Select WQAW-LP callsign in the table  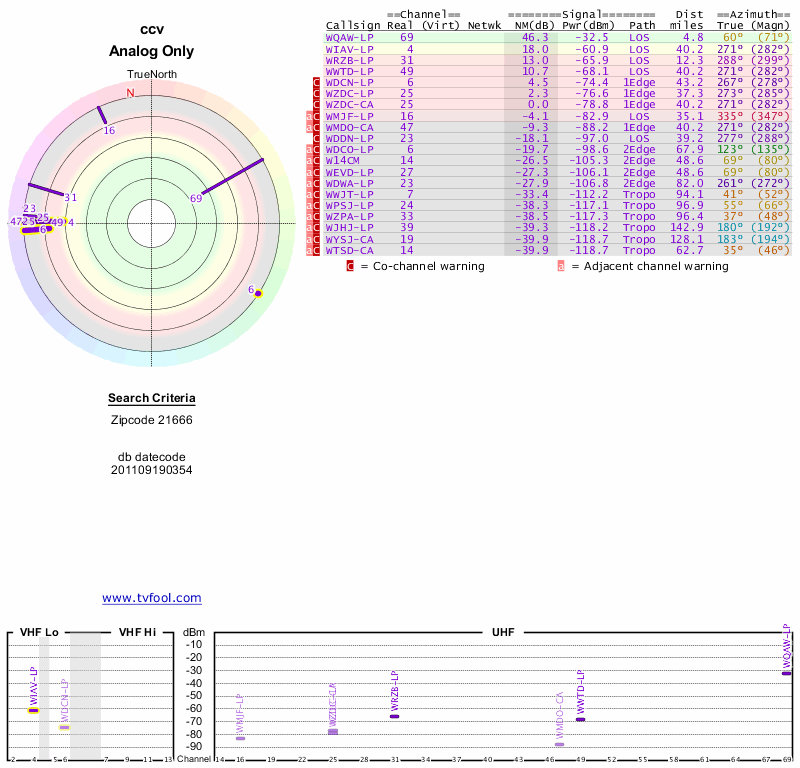coord(350,37)
